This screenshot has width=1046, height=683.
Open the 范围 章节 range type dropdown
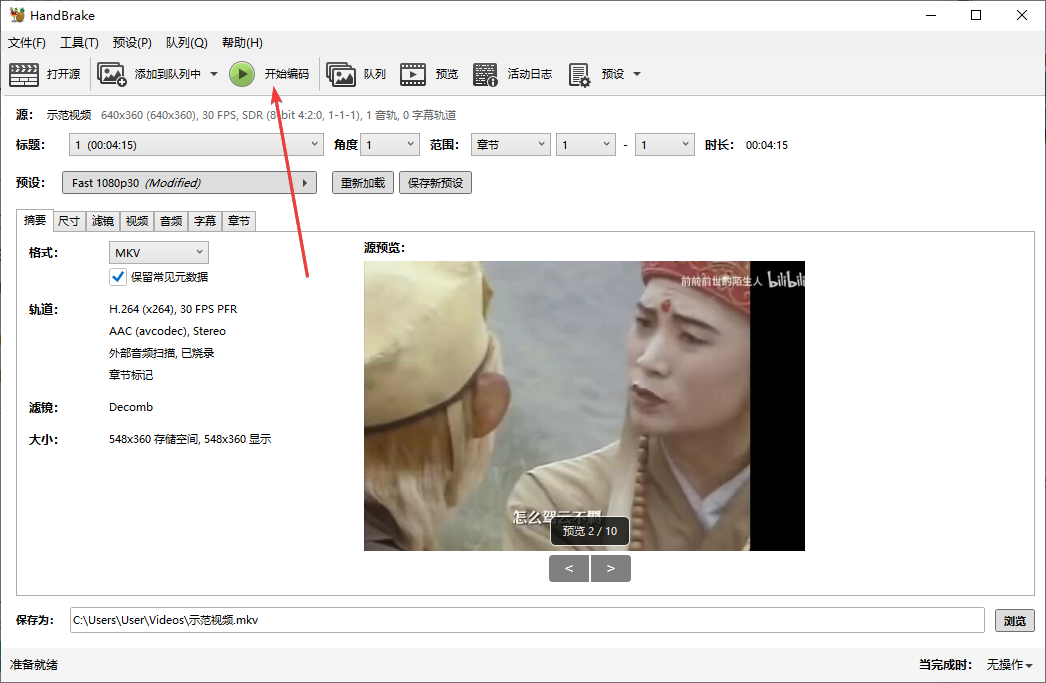[x=510, y=145]
